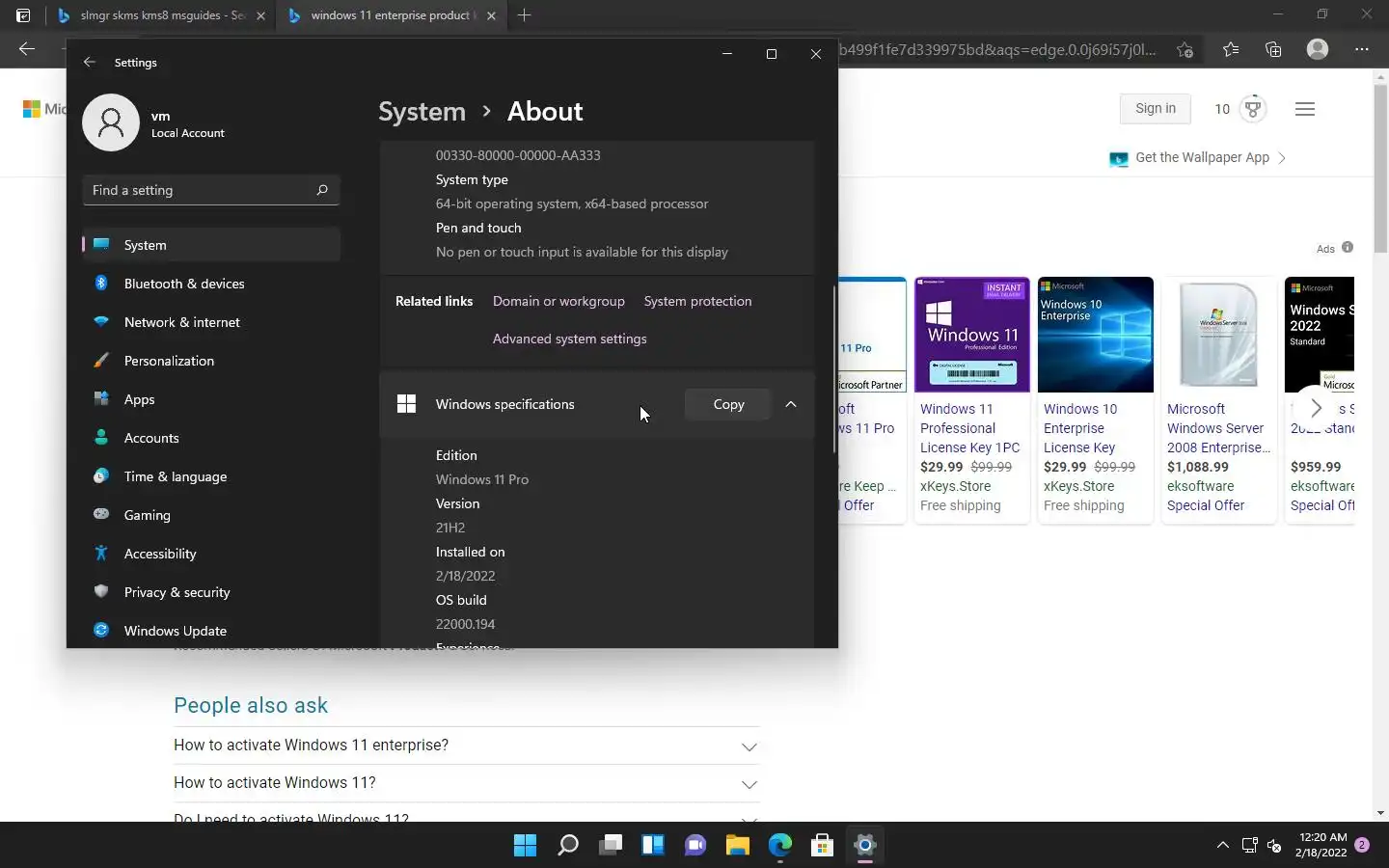Click the Settings About page scrollbar

(834, 369)
